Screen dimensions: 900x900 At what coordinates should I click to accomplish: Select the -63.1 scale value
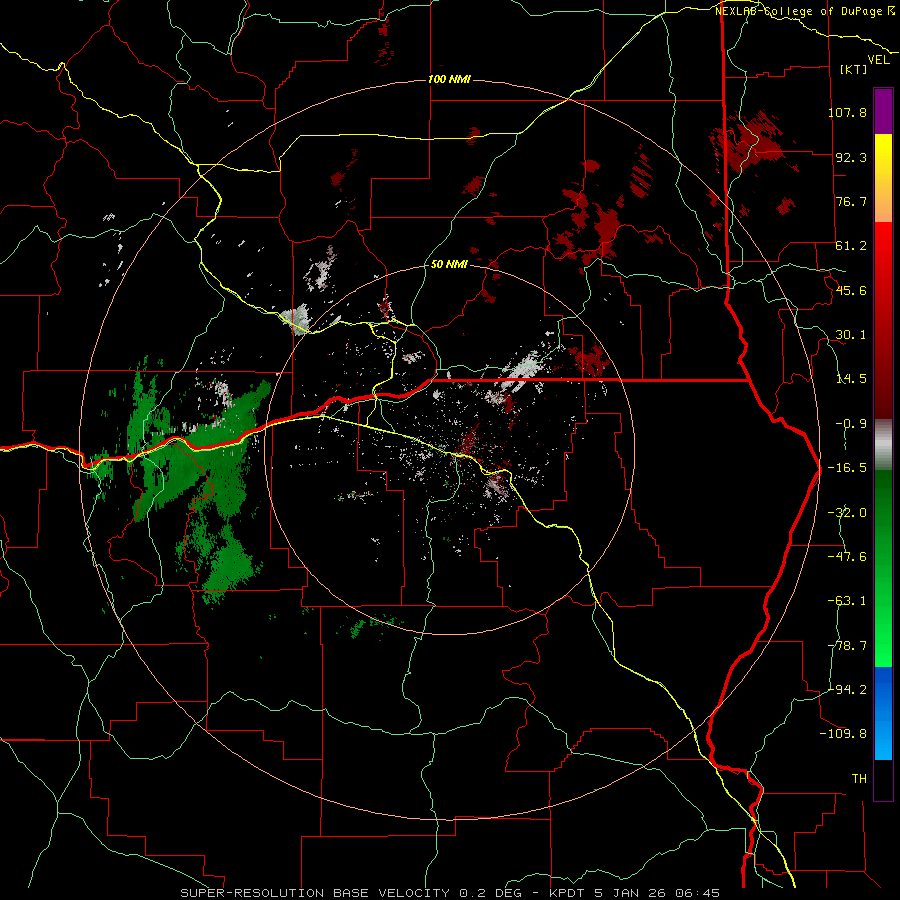click(x=847, y=601)
